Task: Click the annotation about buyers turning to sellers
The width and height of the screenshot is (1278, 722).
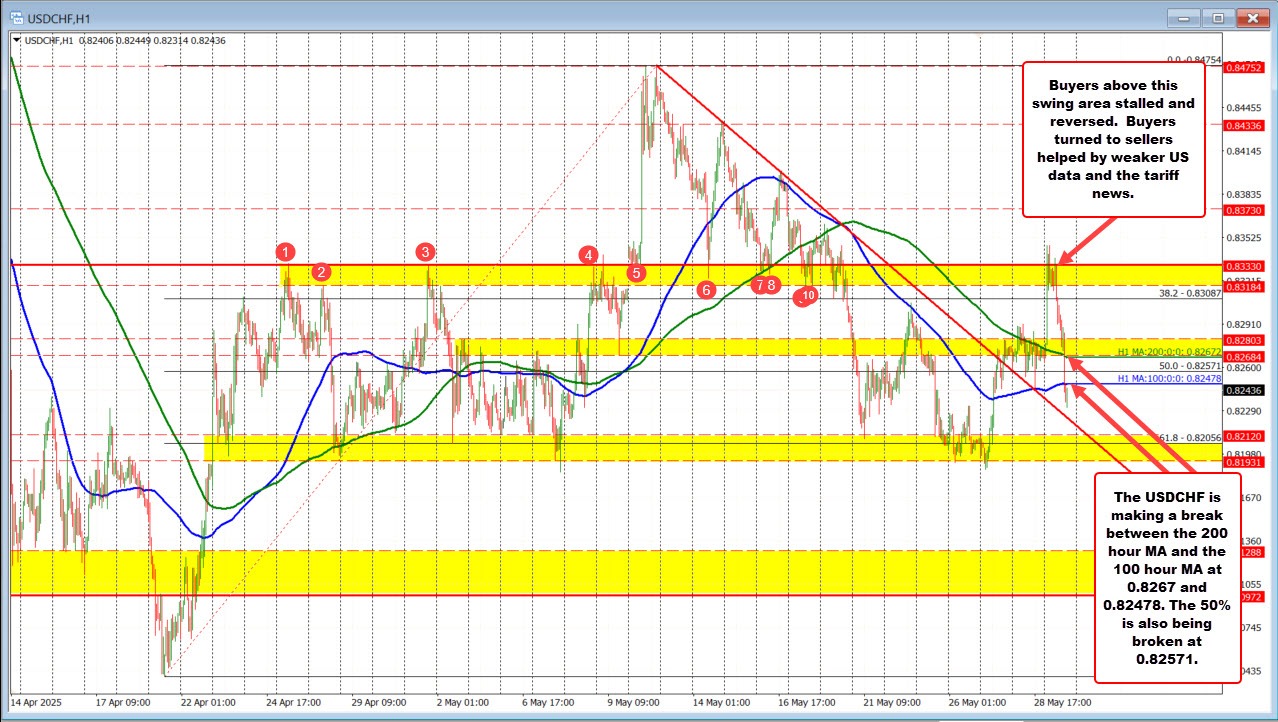Action: coord(1113,140)
